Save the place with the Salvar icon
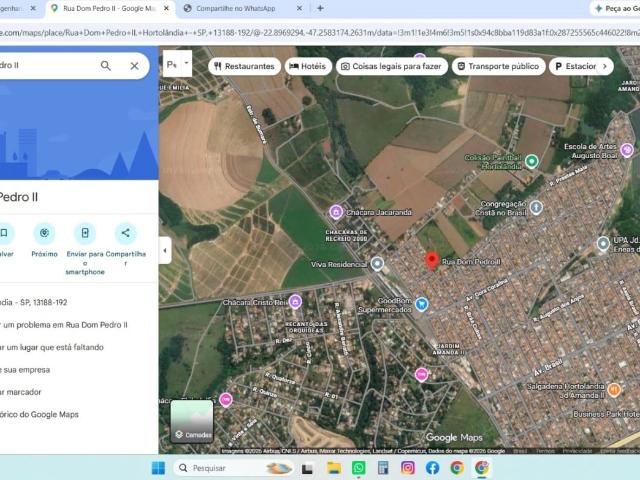640x480 pixels. (x=4, y=233)
